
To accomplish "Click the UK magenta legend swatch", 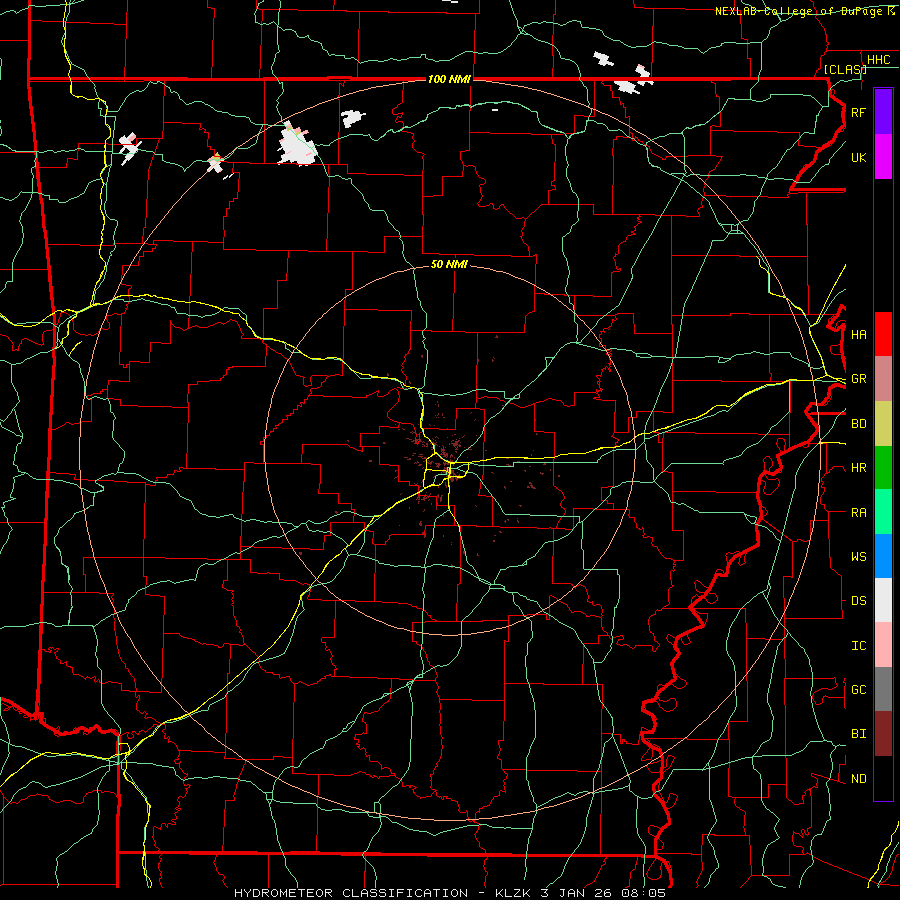I will (883, 157).
